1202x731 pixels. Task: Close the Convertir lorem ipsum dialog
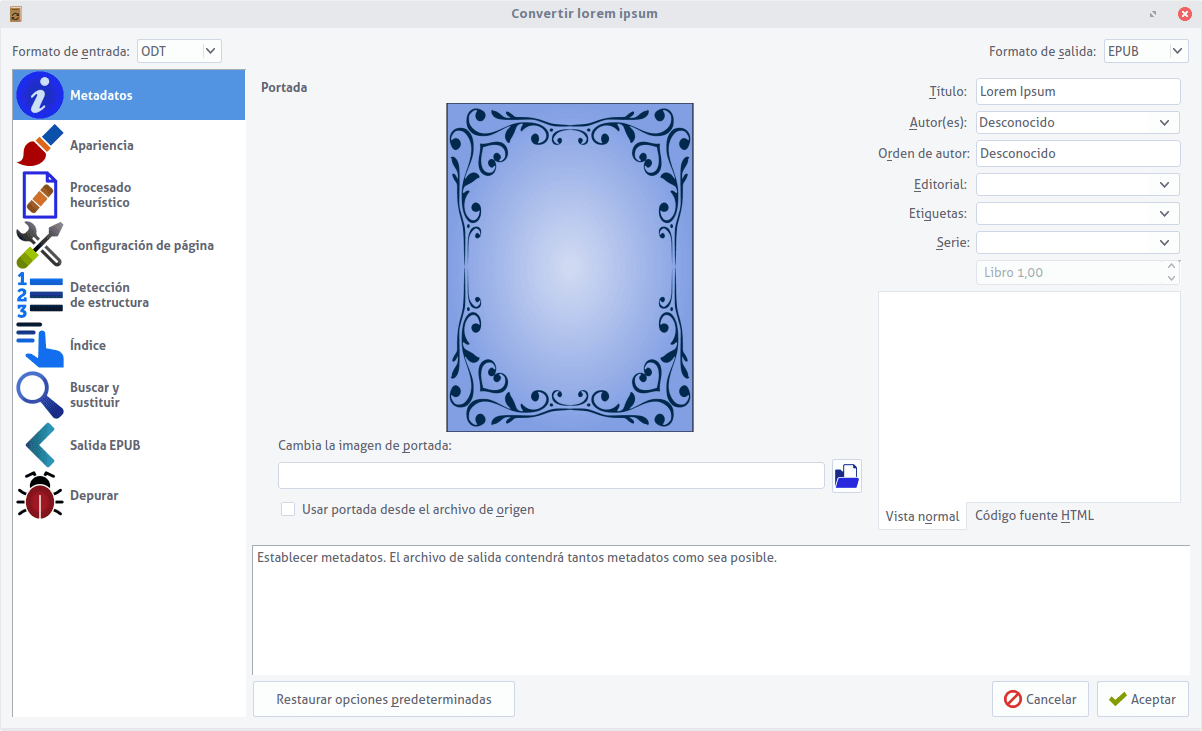pyautogui.click(x=1184, y=13)
